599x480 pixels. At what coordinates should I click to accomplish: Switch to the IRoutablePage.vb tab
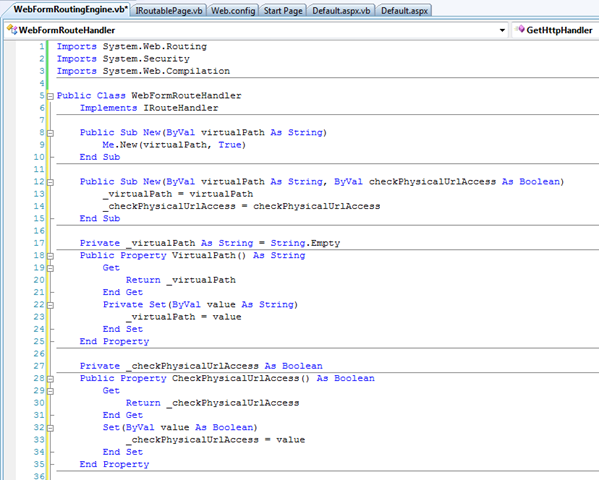click(169, 11)
